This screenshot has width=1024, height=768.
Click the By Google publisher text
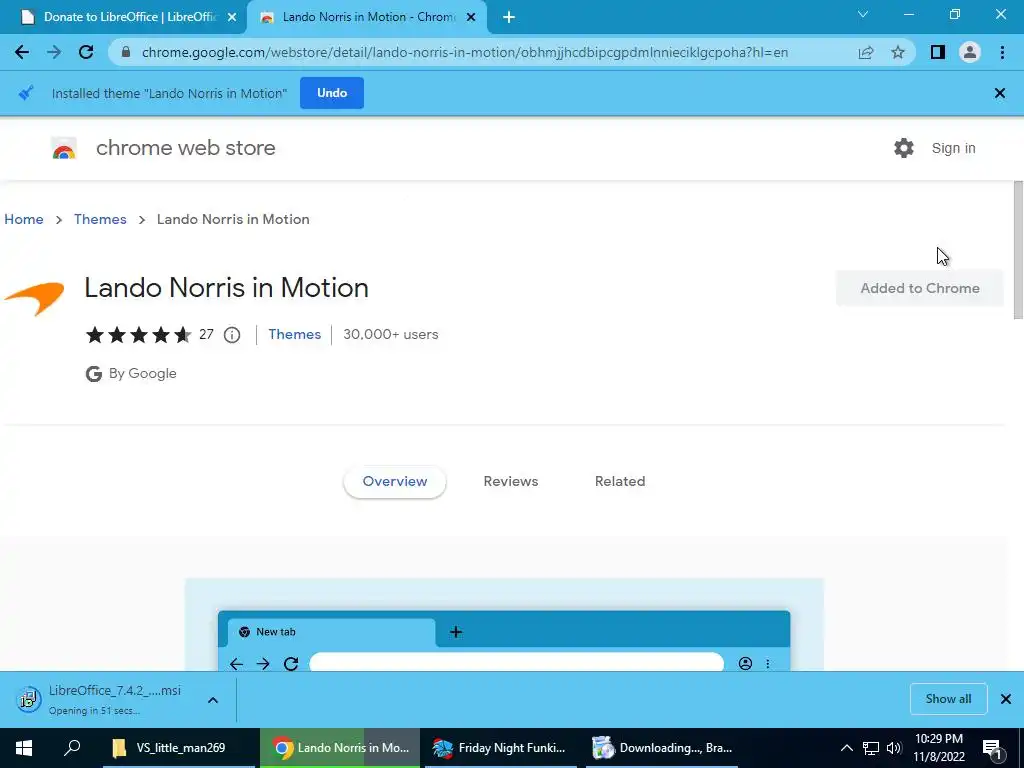click(142, 374)
